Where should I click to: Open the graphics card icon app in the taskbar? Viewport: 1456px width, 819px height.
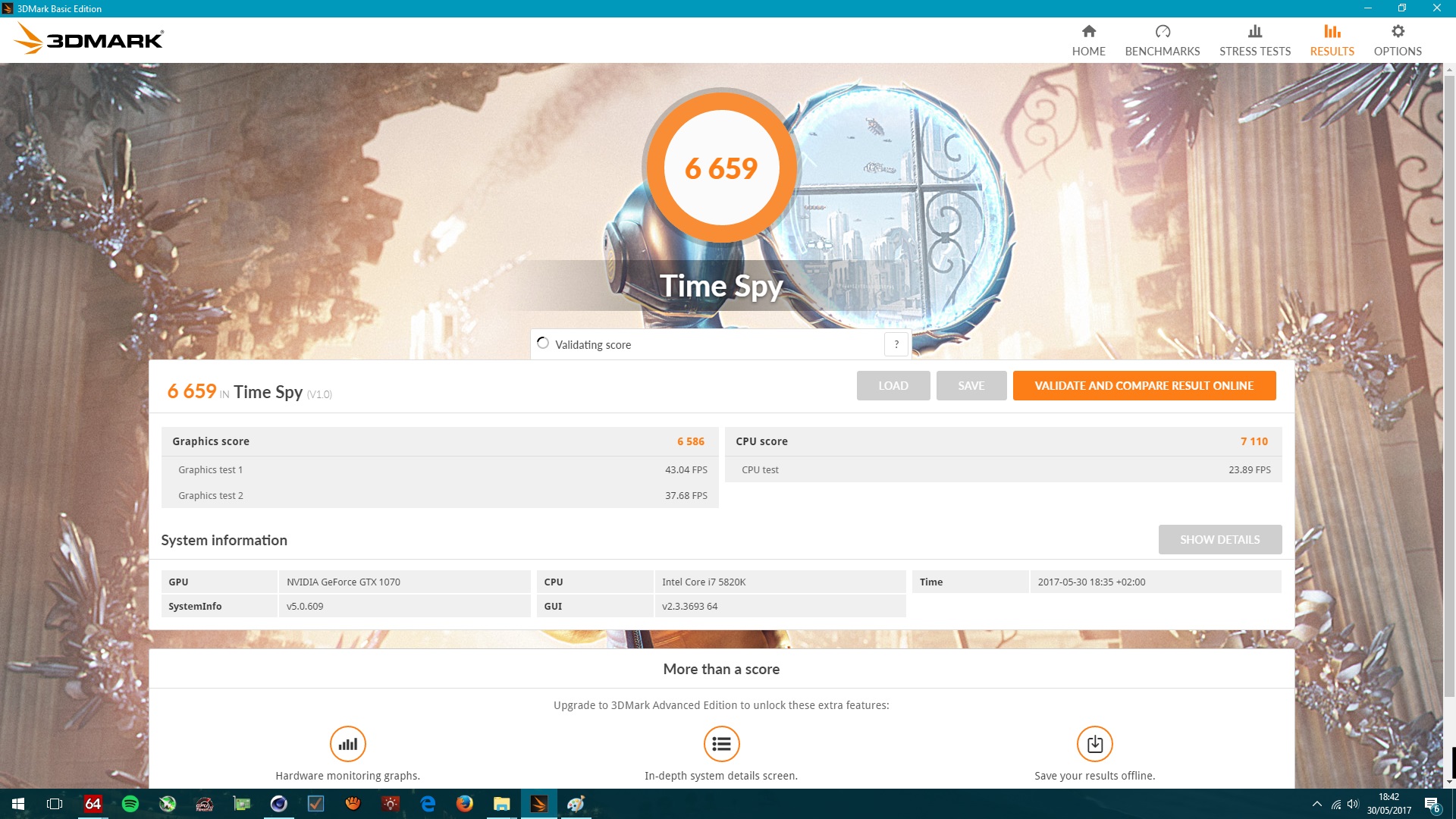pos(241,804)
